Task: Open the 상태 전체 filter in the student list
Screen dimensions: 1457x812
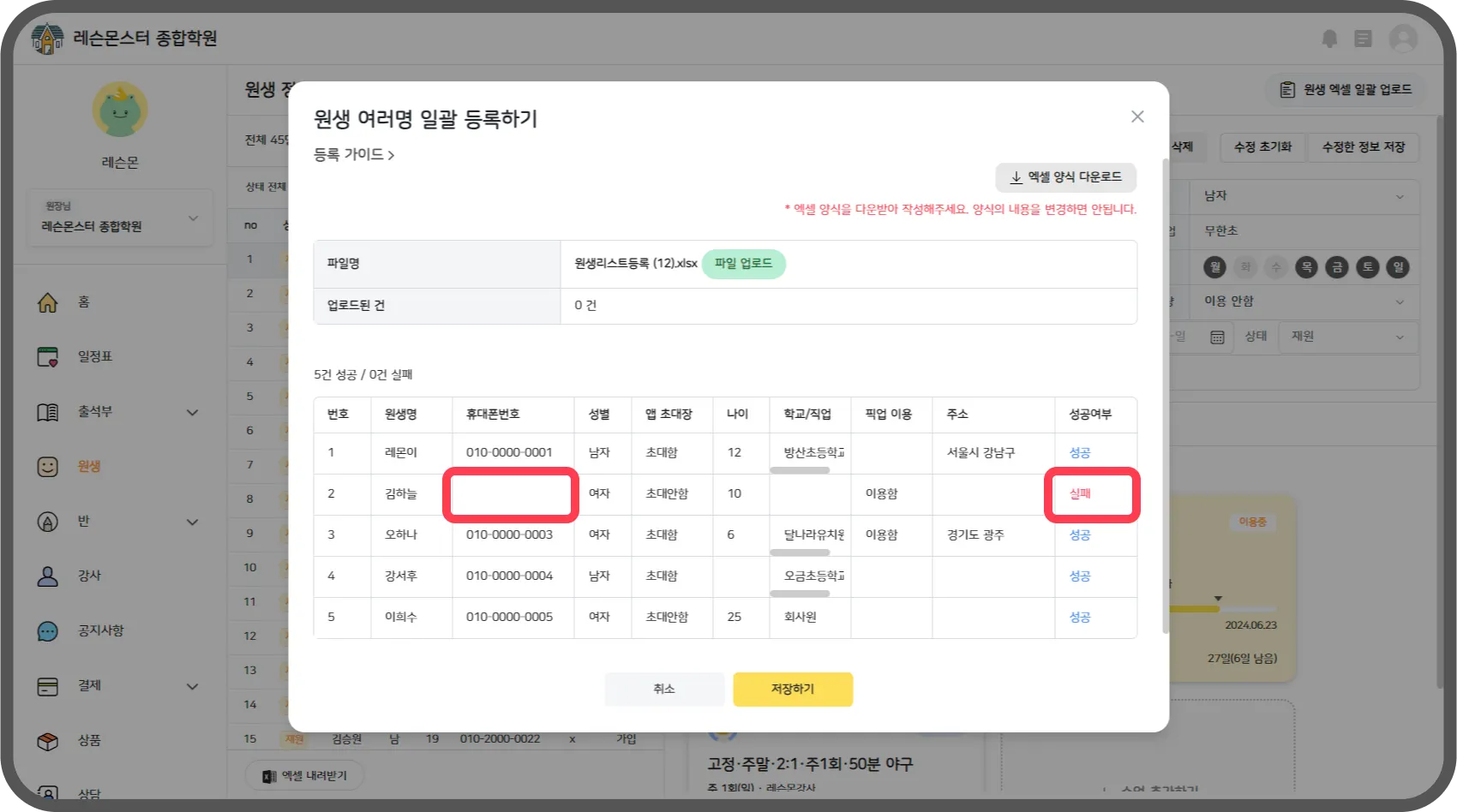Action: click(266, 187)
